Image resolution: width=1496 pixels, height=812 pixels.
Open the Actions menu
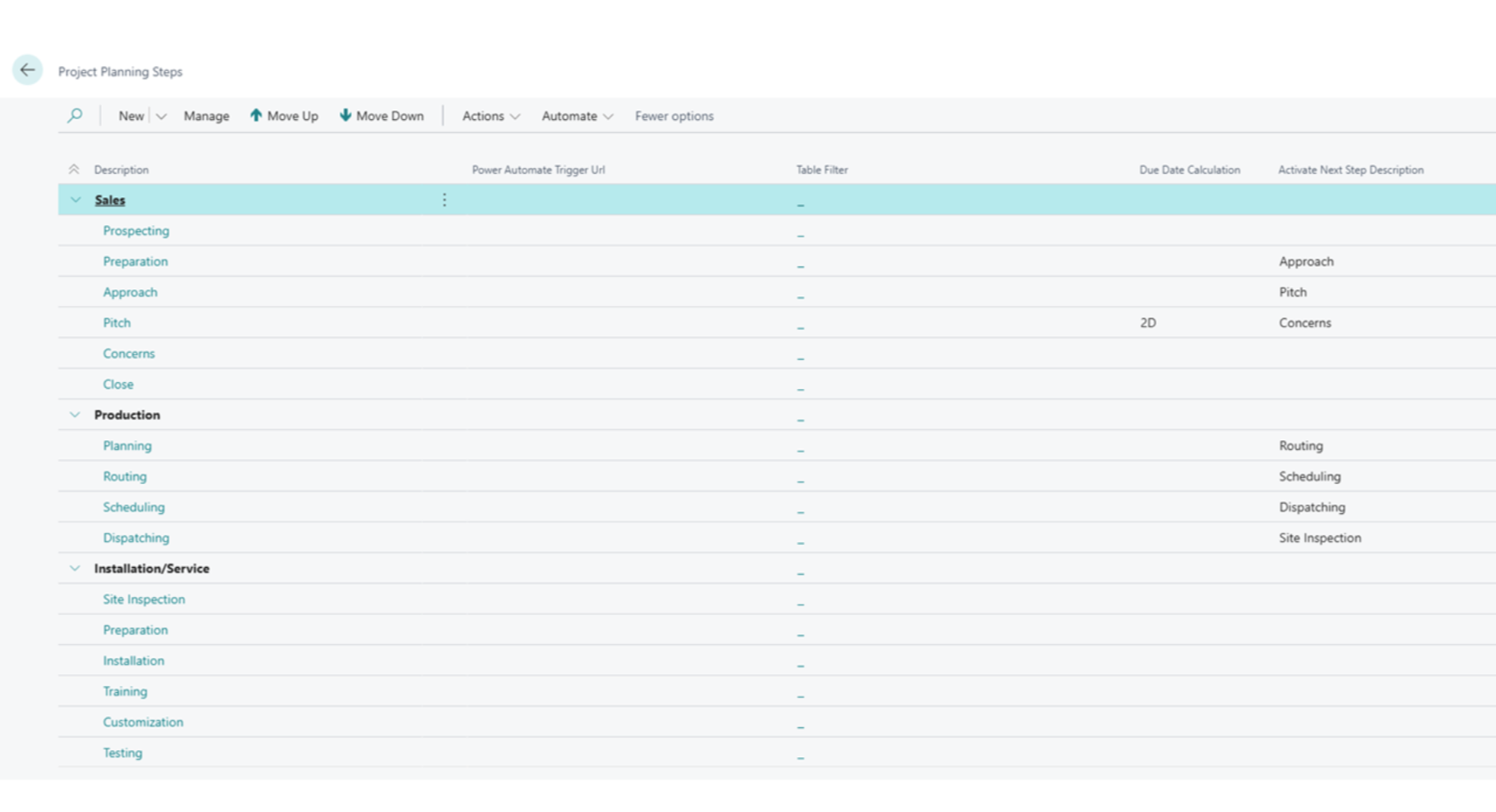point(490,116)
